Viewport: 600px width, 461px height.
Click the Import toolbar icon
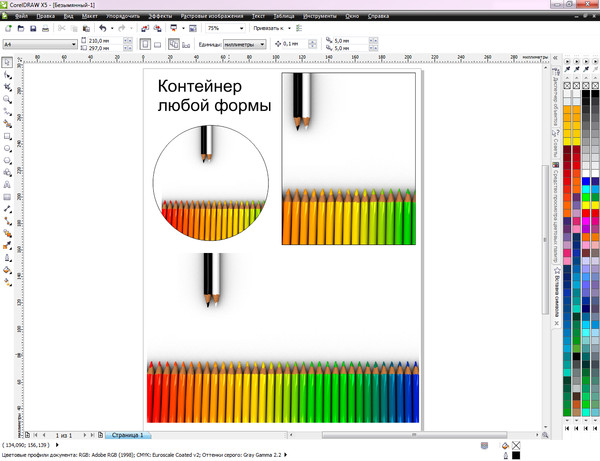point(145,28)
